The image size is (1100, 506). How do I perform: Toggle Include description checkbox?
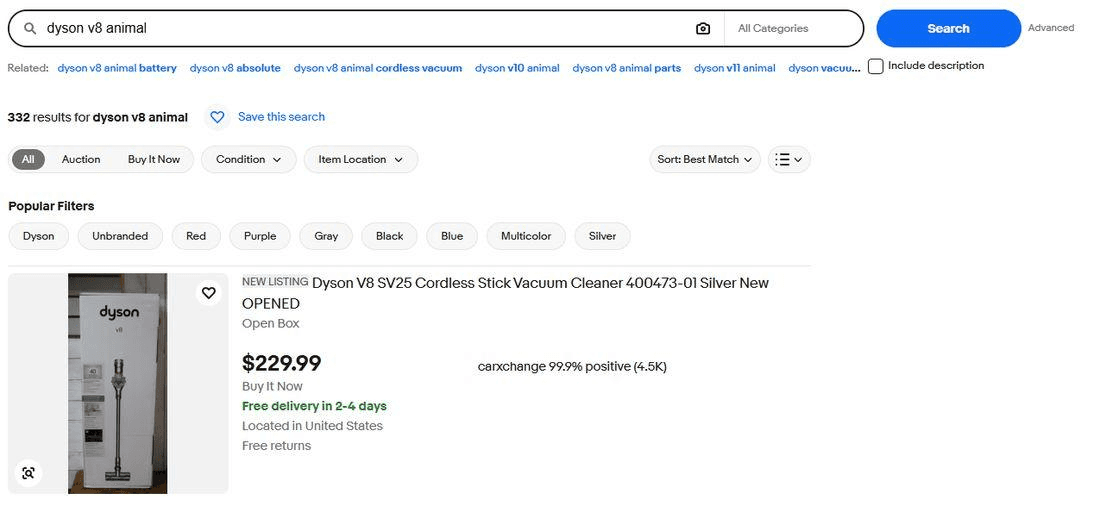876,67
